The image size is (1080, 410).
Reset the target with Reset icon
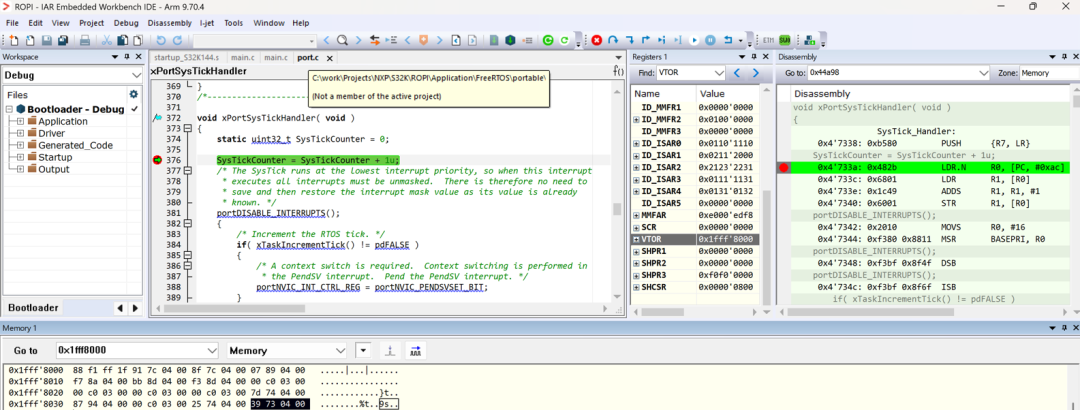click(728, 40)
